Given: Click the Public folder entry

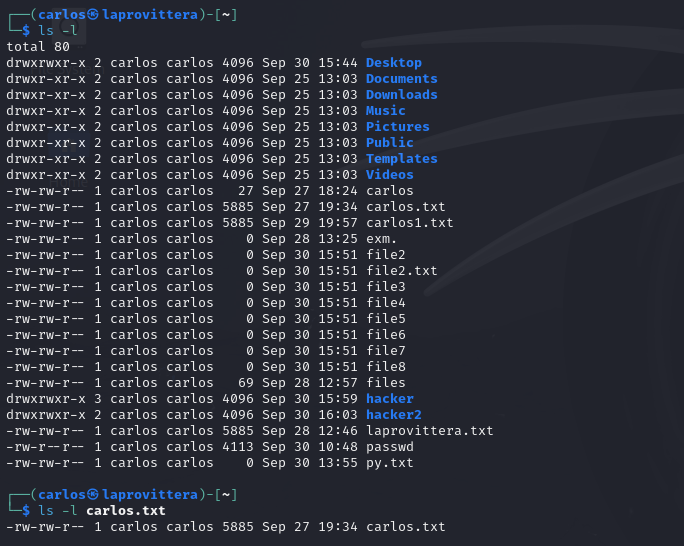Looking at the screenshot, I should click(390, 143).
